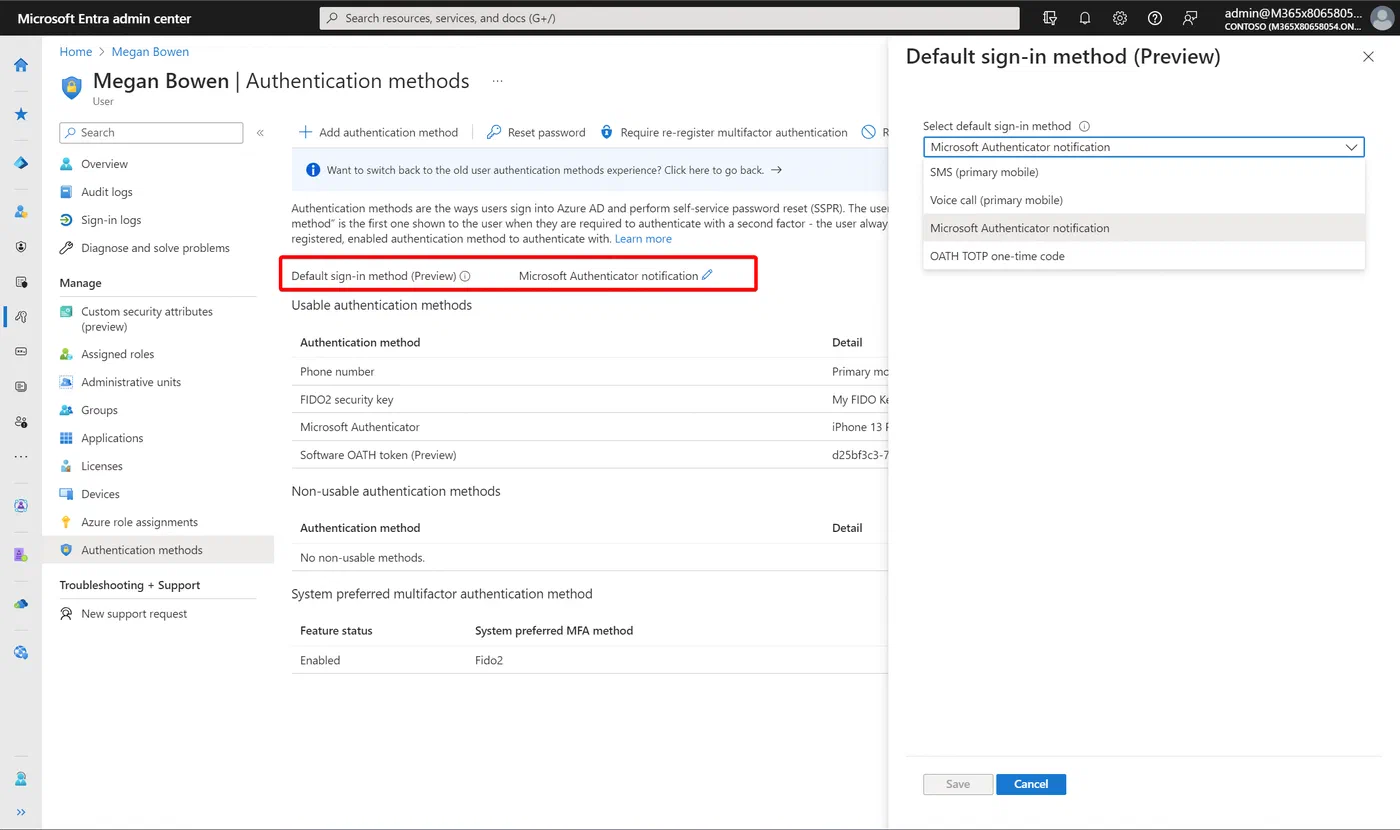This screenshot has width=1400, height=830.
Task: Click the admin account avatar
Action: [x=1381, y=18]
